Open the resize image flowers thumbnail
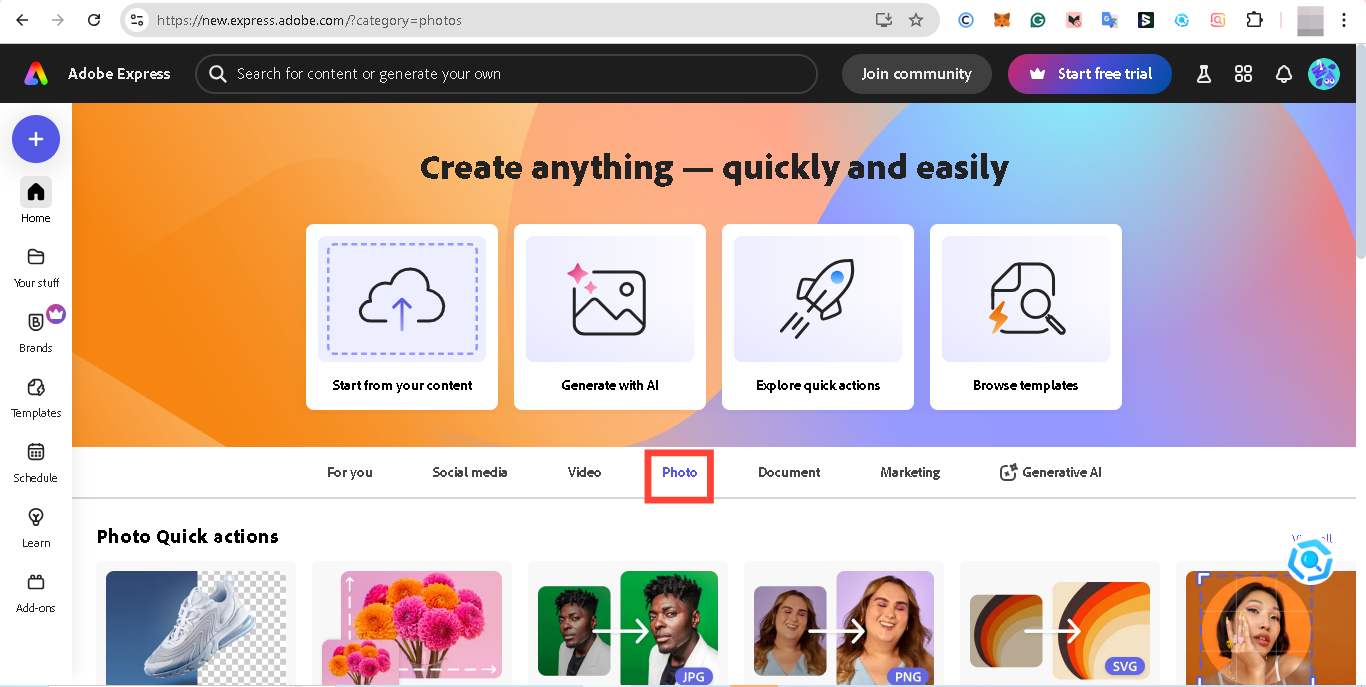The width and height of the screenshot is (1366, 687). pyautogui.click(x=412, y=628)
